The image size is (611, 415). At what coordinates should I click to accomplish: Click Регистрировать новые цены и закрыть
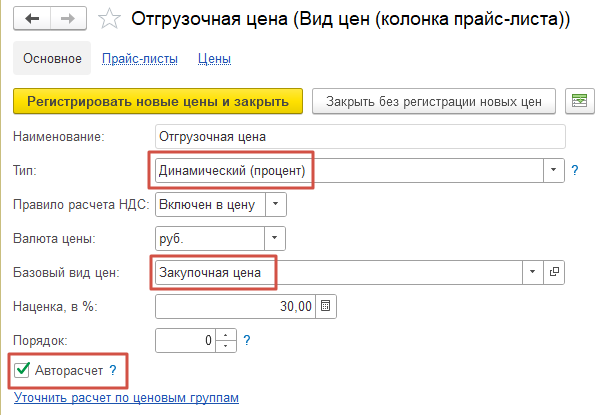point(158,101)
